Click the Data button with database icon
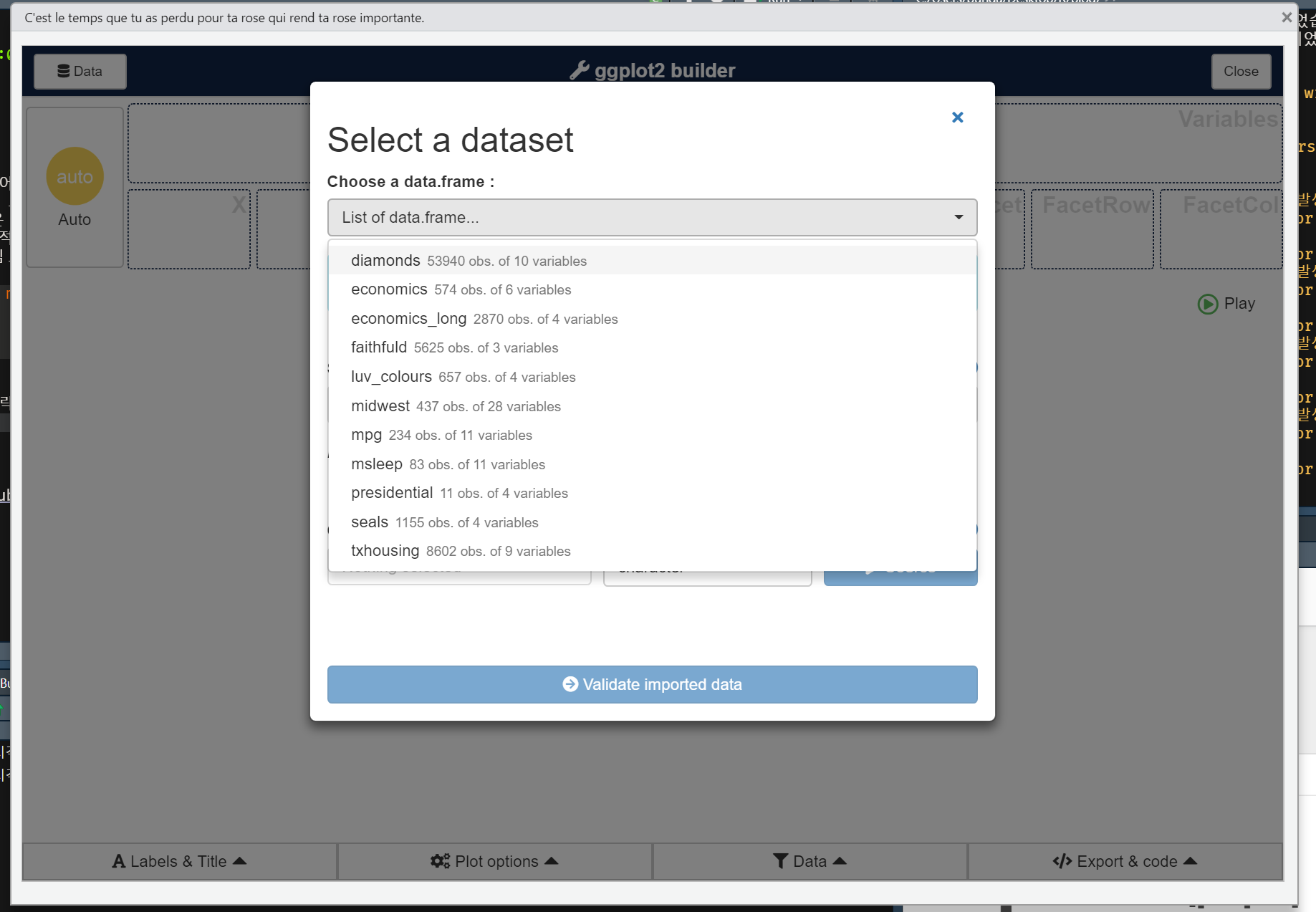Screen dimensions: 1316x912 click(80, 72)
